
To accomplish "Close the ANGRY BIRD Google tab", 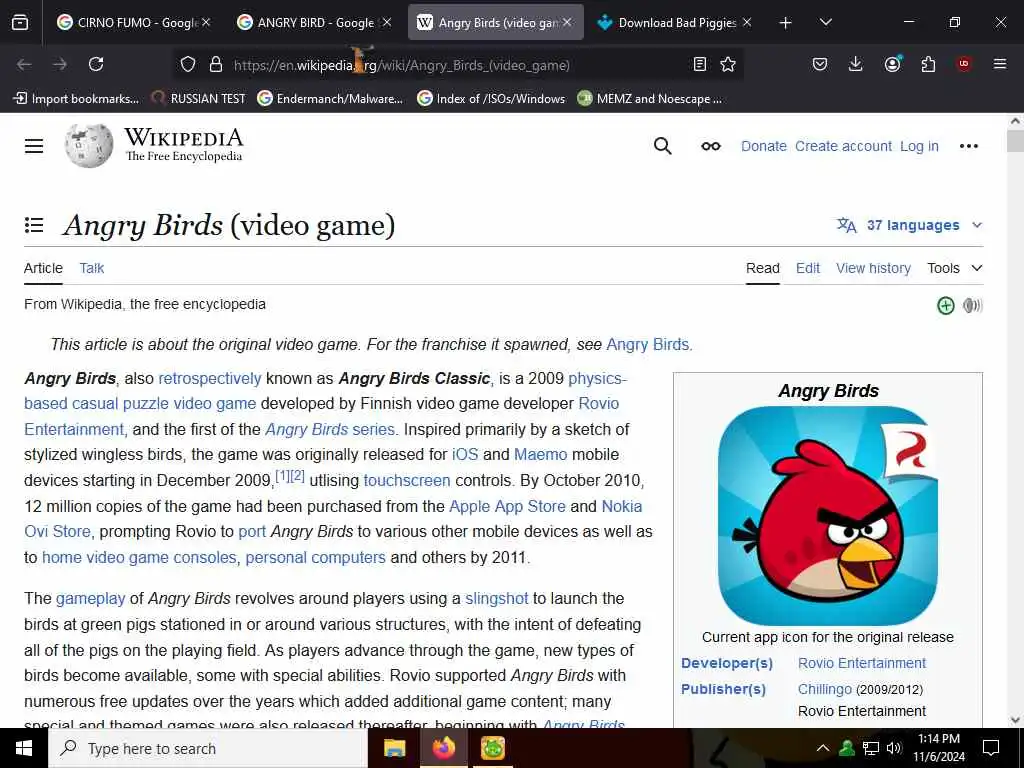I will tap(387, 22).
